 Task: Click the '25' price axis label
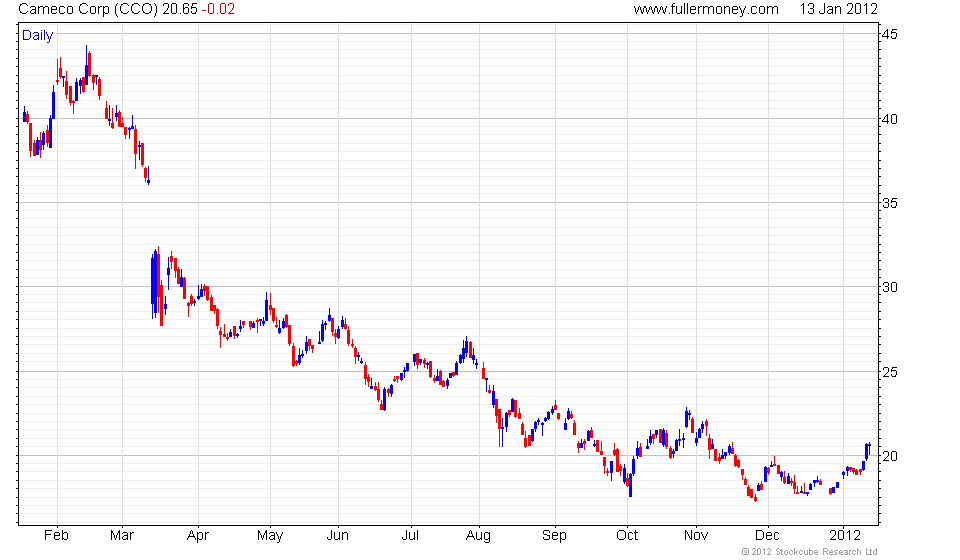click(x=890, y=372)
